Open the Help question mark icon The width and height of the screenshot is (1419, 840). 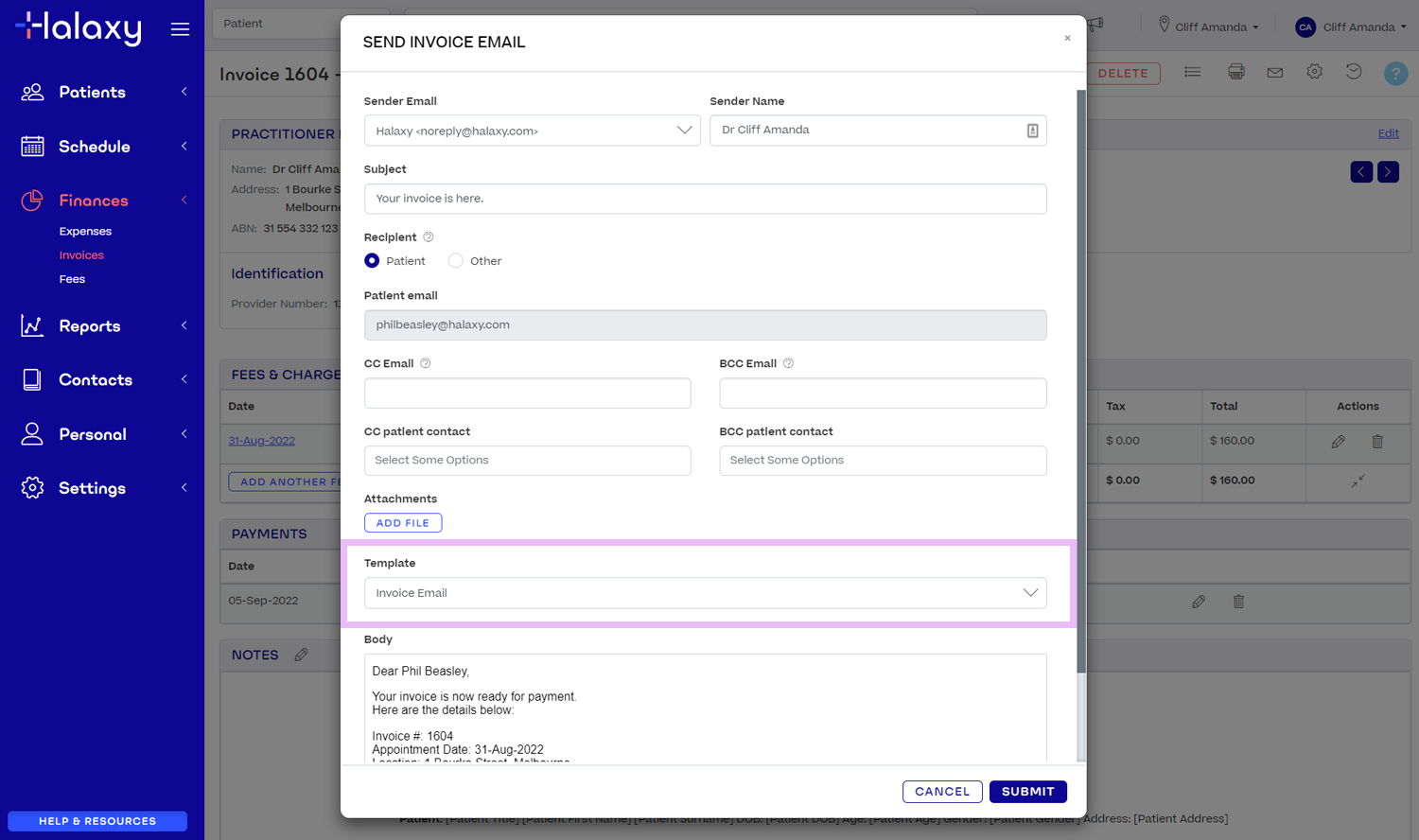point(1395,73)
